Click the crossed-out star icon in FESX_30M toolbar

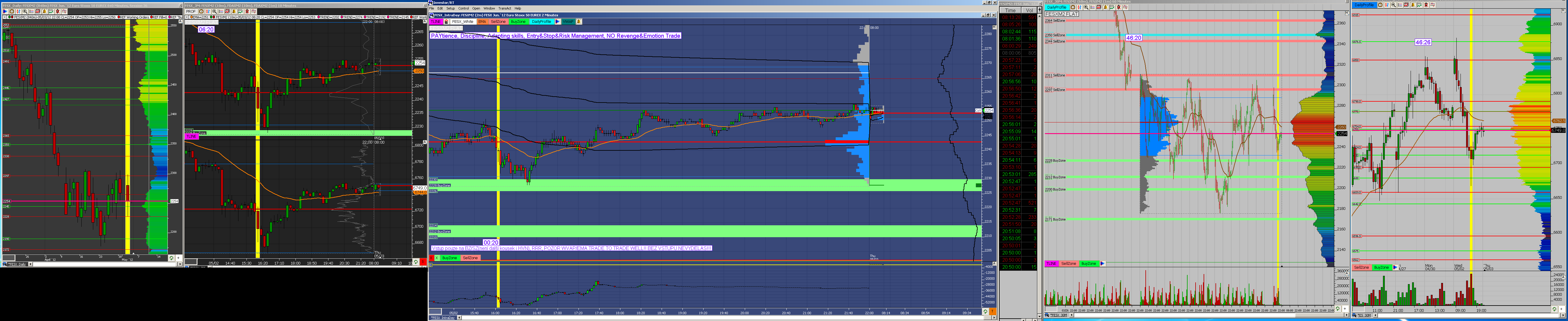[1119, 7]
